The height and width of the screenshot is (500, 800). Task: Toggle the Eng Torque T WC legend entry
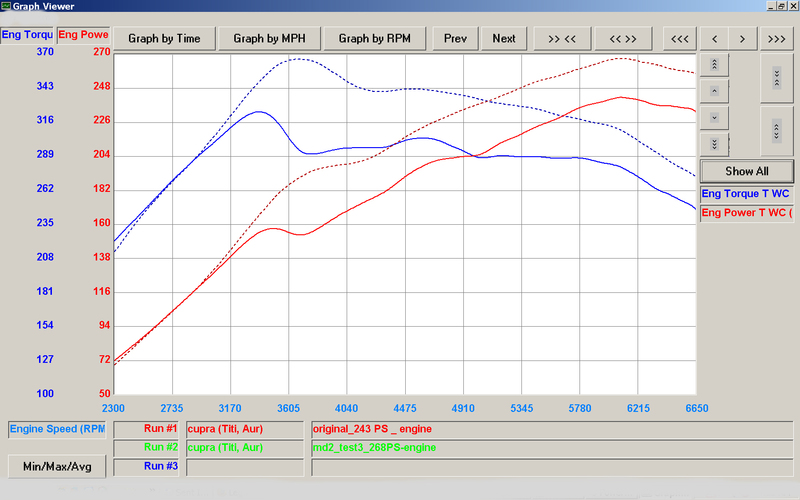point(746,194)
